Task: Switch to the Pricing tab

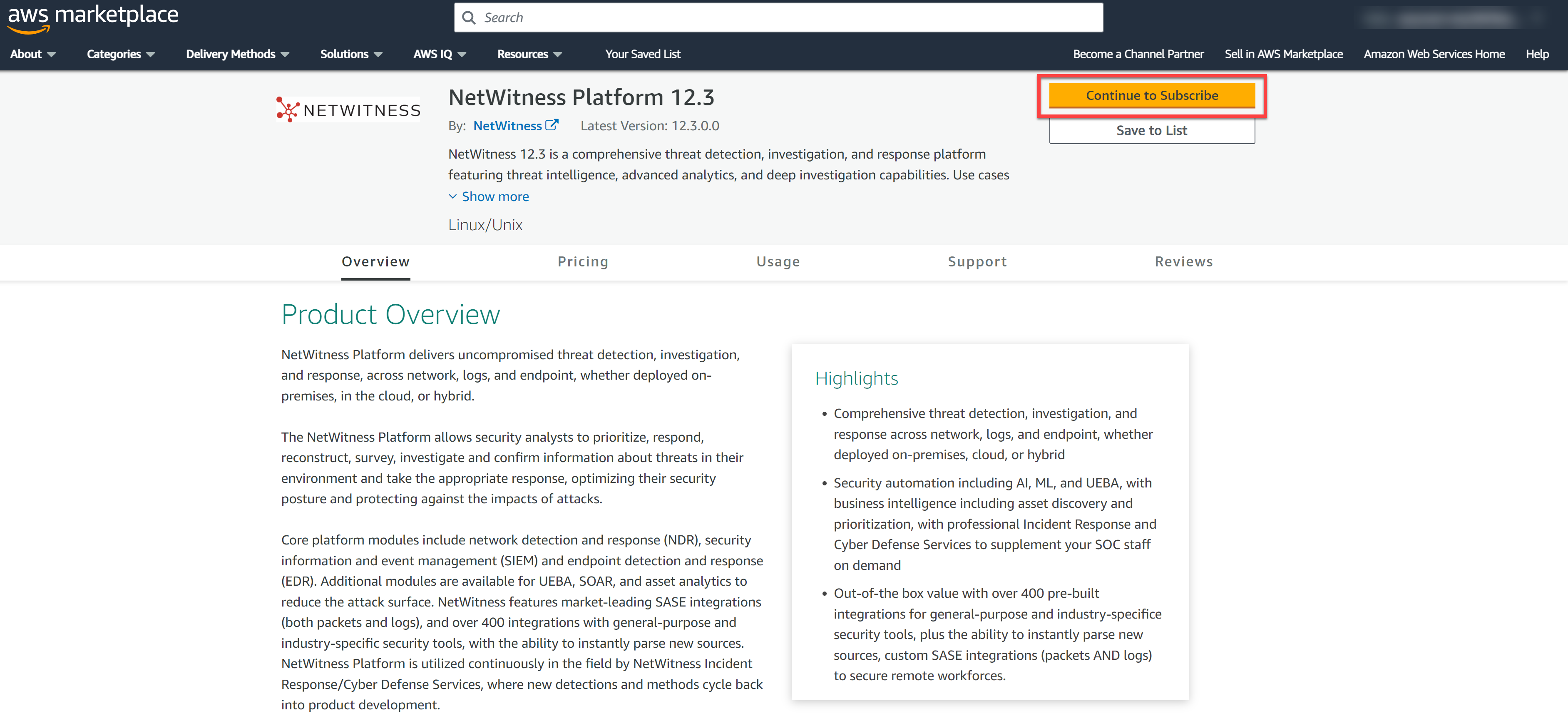Action: (x=582, y=262)
